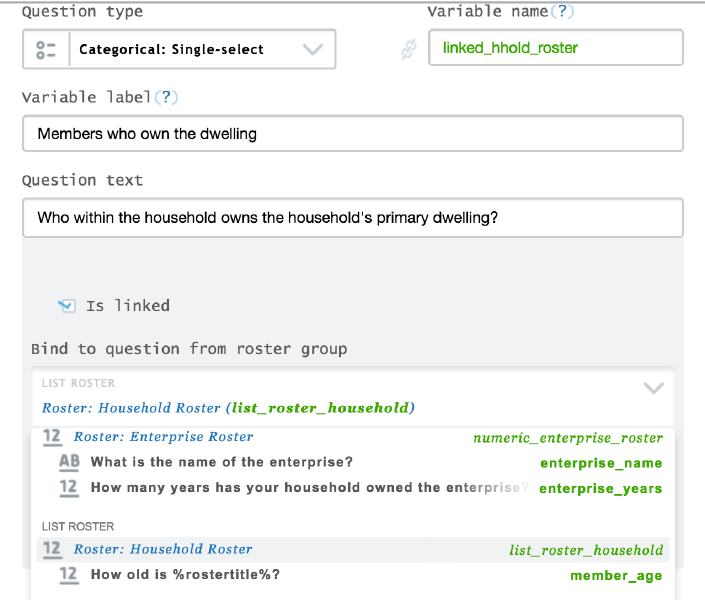Select Roster: Household Roster list option
Screen dimensions: 705x600
pyautogui.click(x=164, y=549)
